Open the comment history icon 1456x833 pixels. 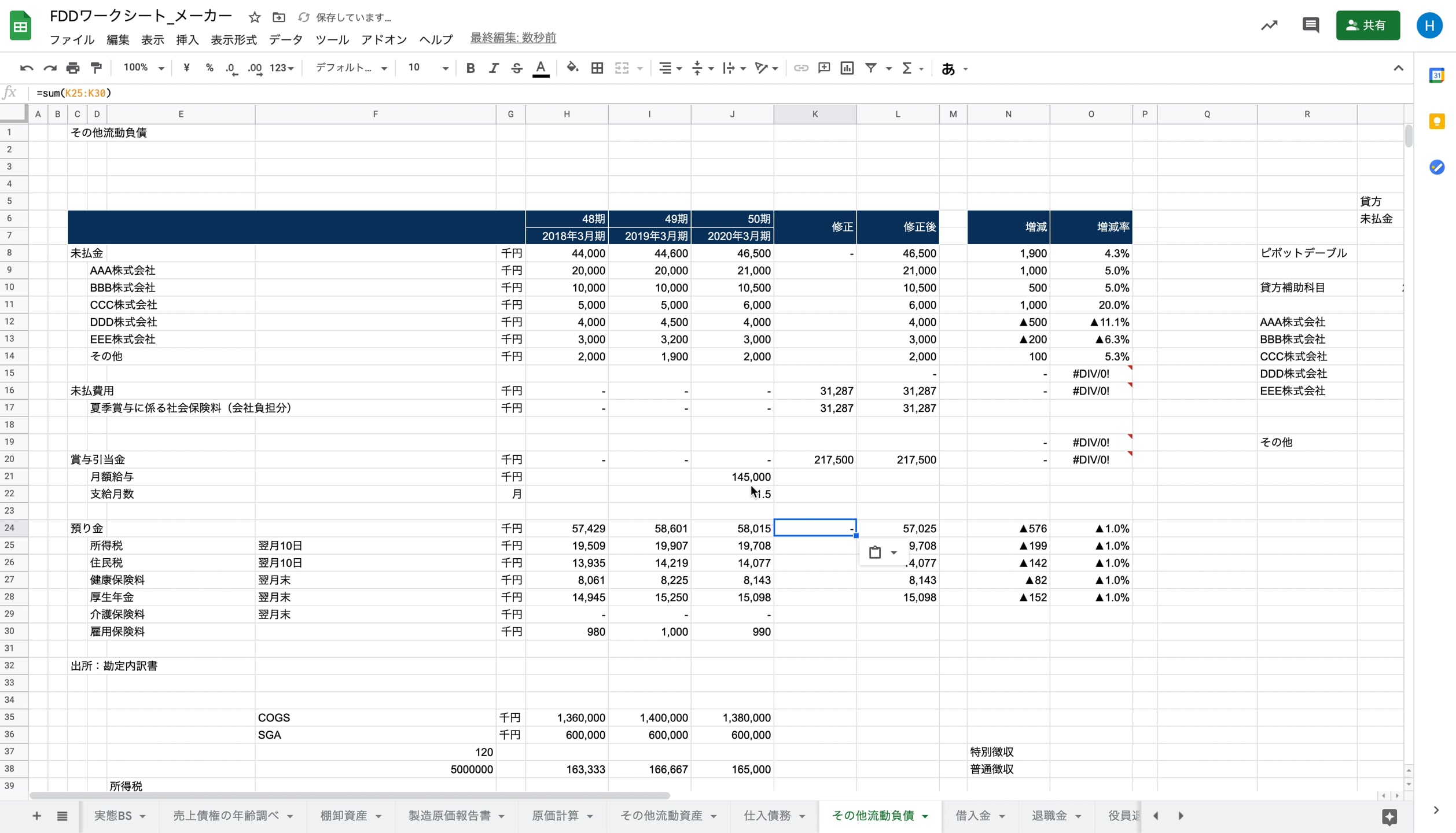(x=1310, y=25)
